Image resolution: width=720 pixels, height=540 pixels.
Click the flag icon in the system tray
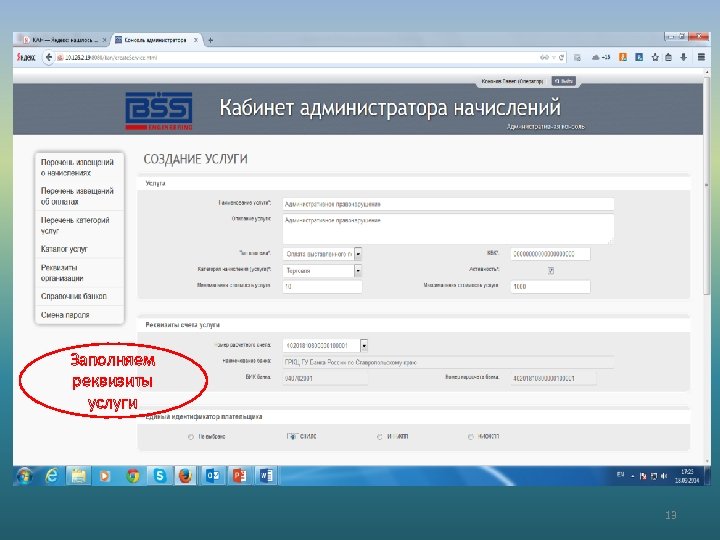point(643,476)
